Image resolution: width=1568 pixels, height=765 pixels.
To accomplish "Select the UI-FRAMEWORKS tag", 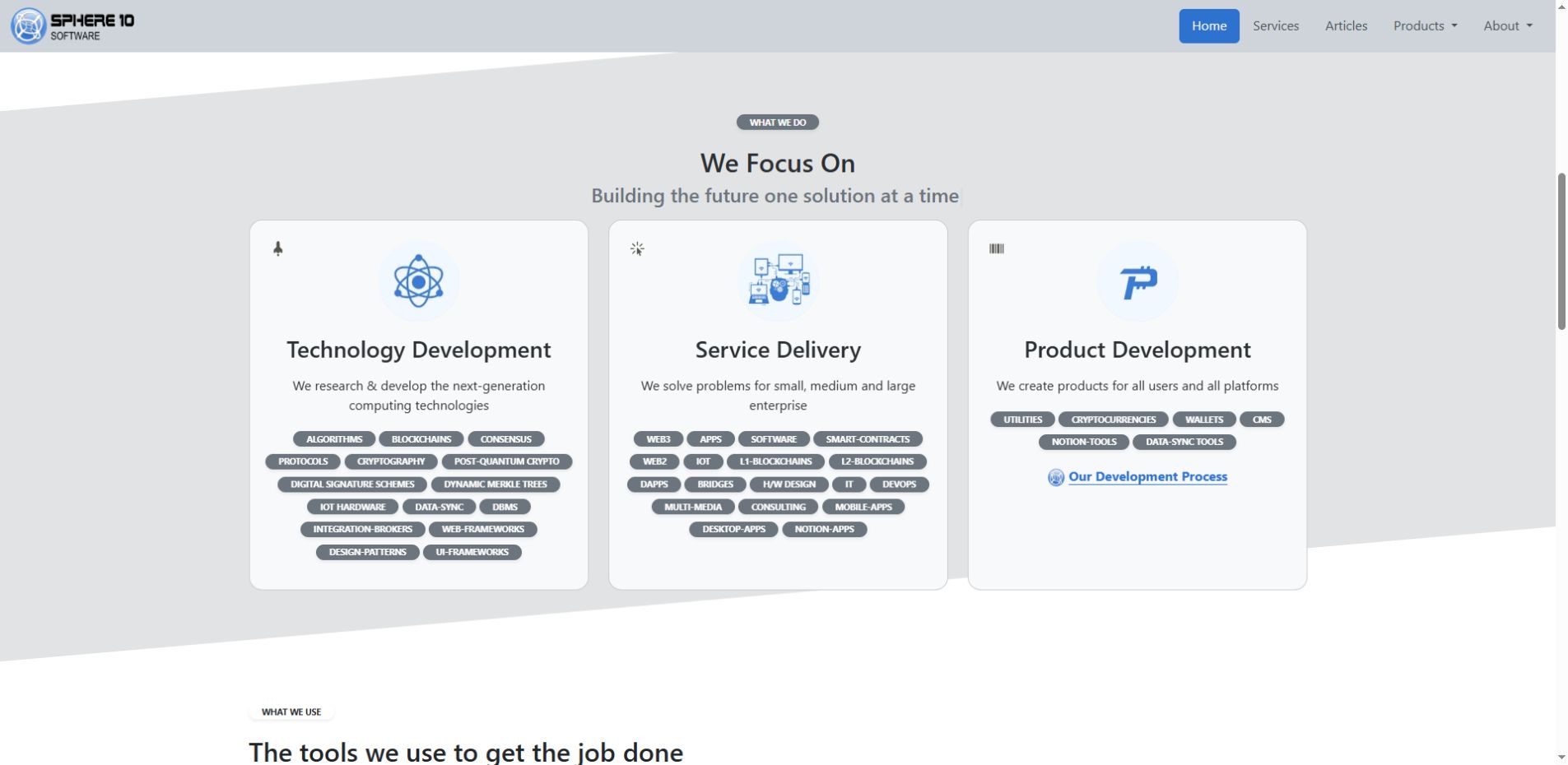I will 472,552.
